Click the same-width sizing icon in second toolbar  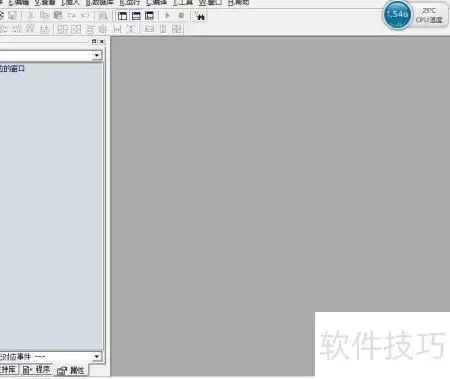point(149,29)
